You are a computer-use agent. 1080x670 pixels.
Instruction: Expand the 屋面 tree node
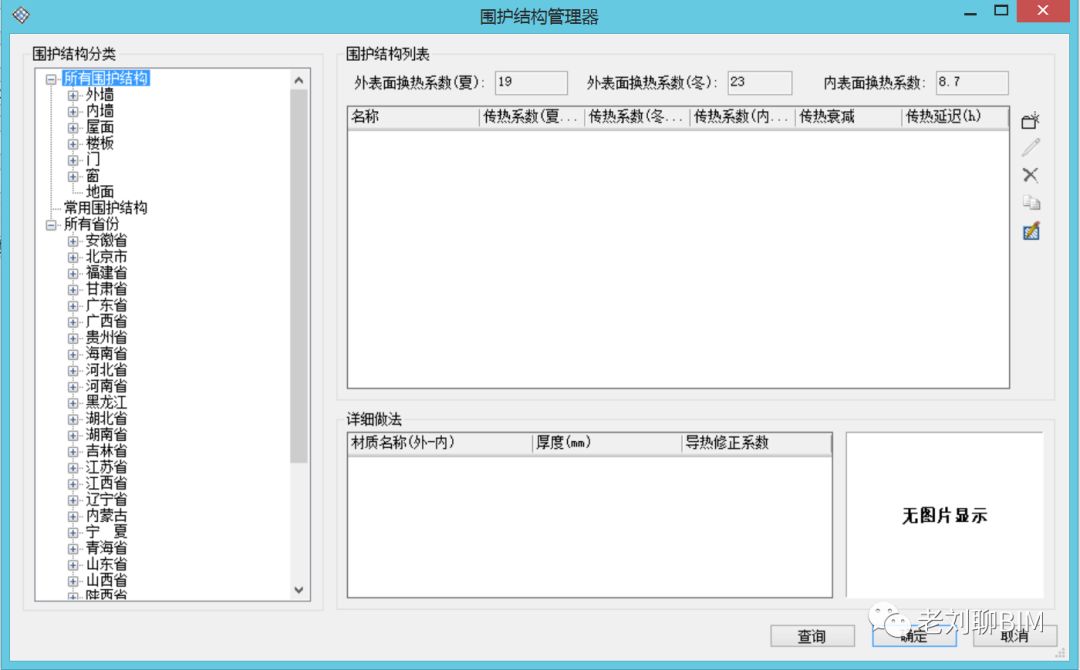pos(73,127)
